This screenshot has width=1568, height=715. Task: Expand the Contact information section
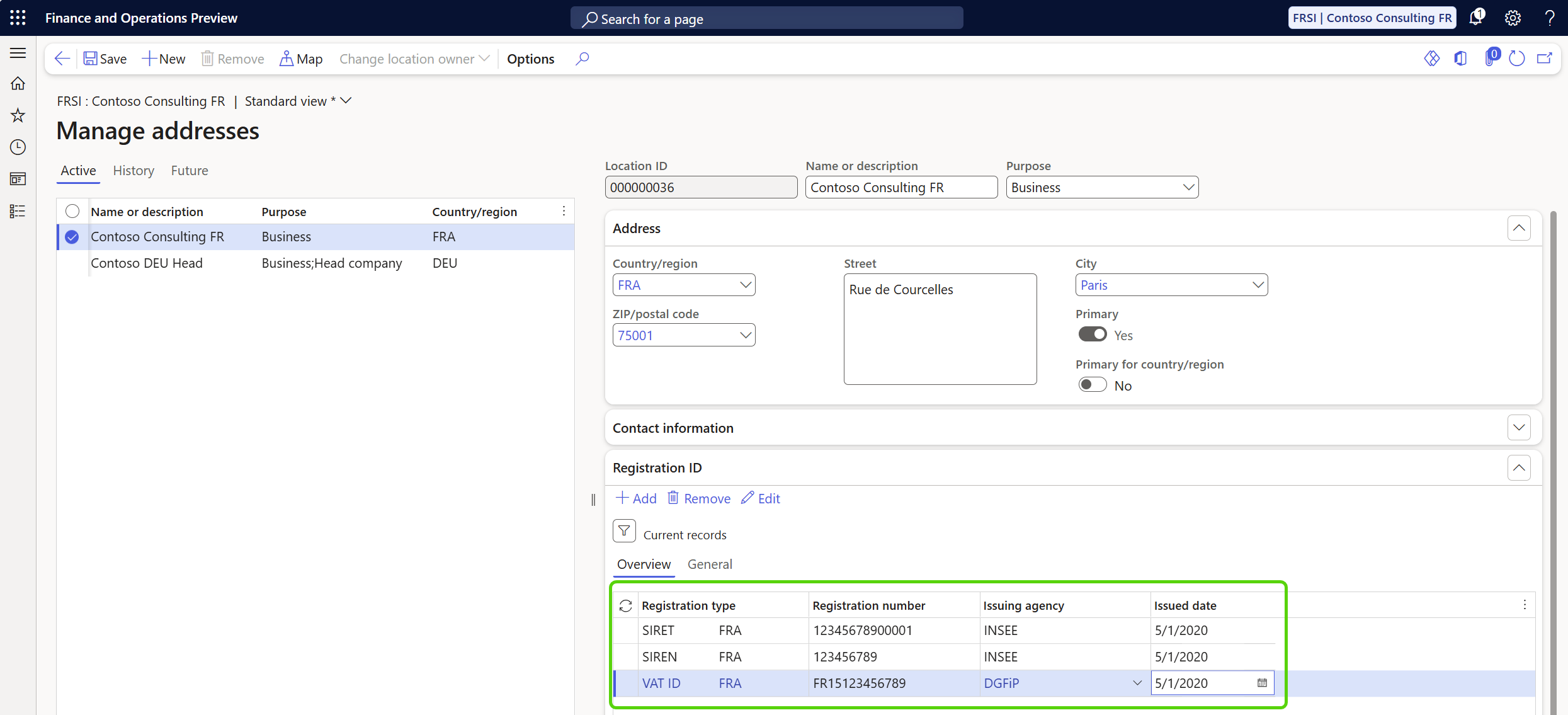1519,428
